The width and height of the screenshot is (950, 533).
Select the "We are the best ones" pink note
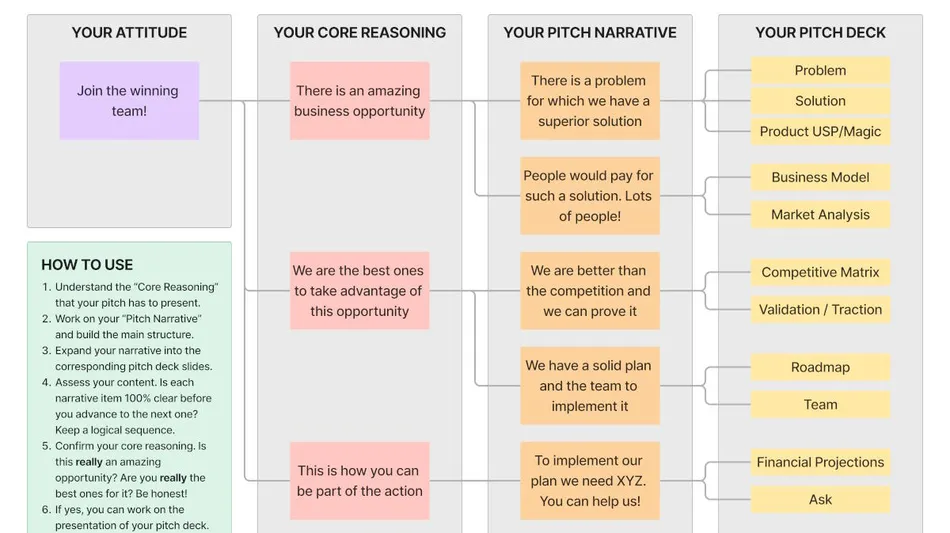coord(360,291)
